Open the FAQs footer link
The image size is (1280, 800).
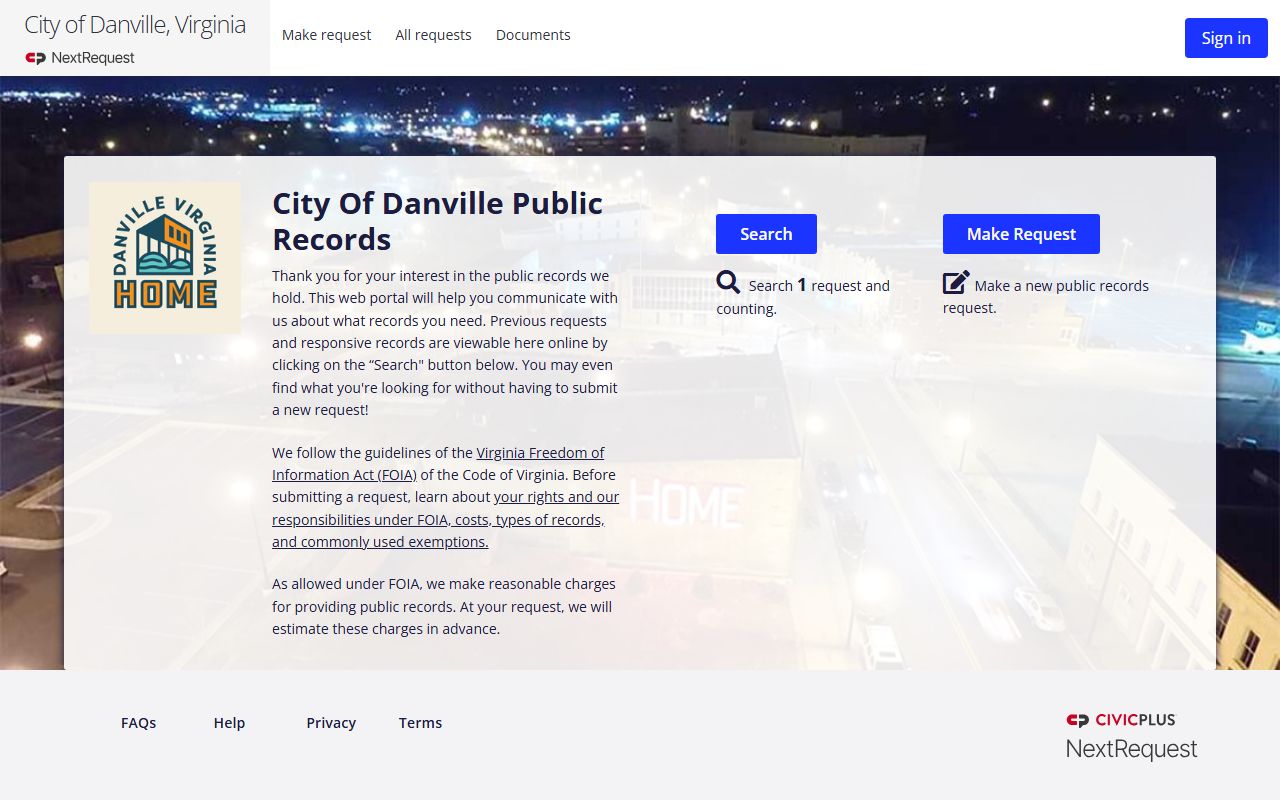(x=138, y=722)
